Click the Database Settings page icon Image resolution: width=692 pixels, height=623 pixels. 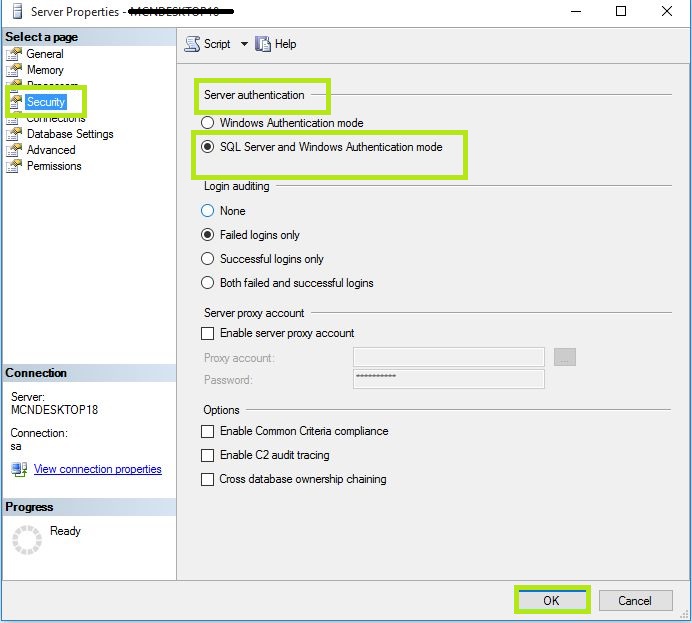(14, 134)
